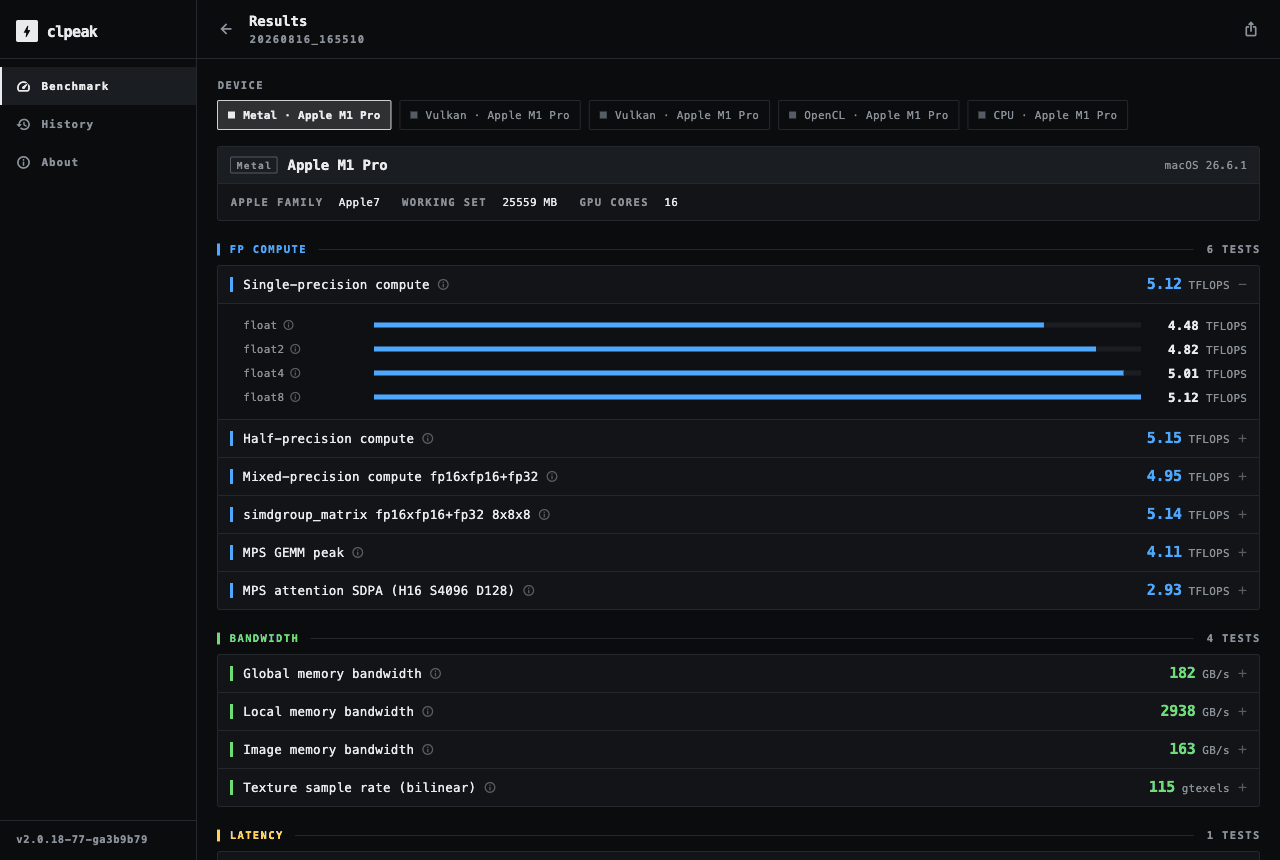Show info for Single-precision compute
The height and width of the screenshot is (860, 1280).
pos(443,285)
